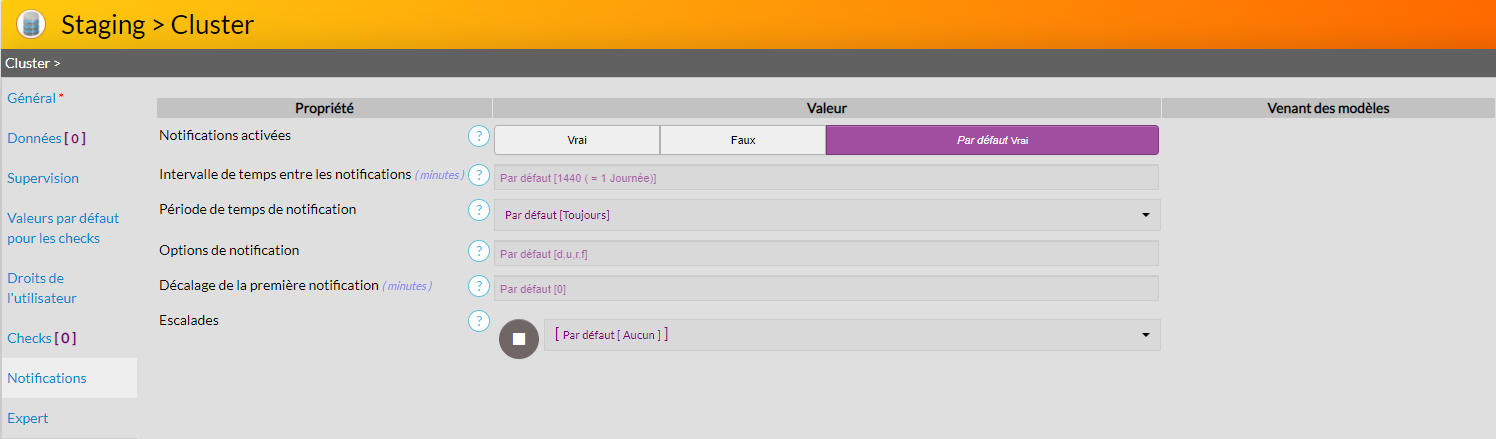Select Par défaut Vrai for notifications
This screenshot has height=439, width=1496.
coord(991,140)
